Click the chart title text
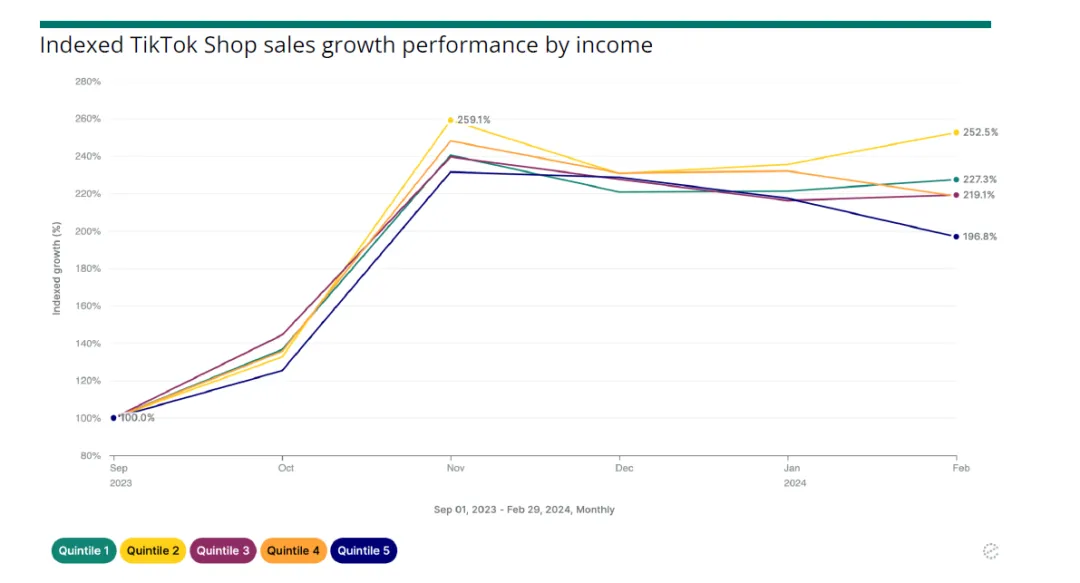Viewport: 1080px width, 583px height. (346, 45)
